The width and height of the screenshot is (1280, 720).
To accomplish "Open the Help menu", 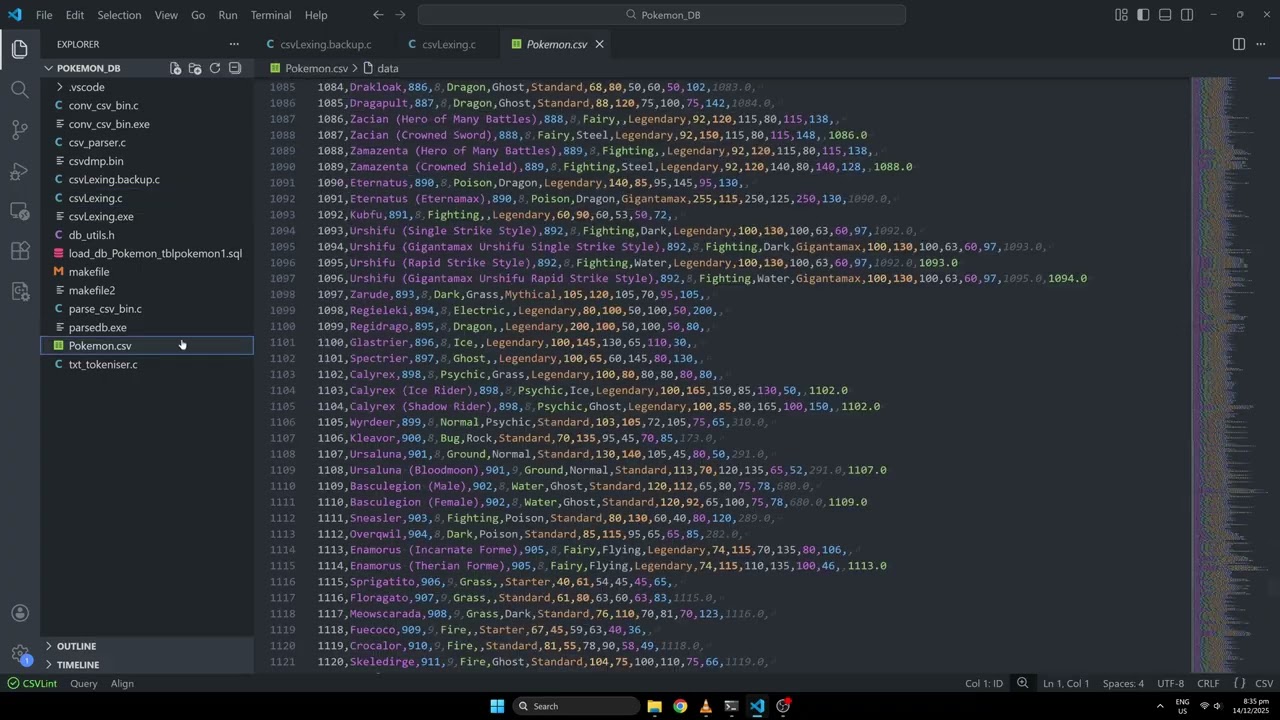I will tap(316, 15).
